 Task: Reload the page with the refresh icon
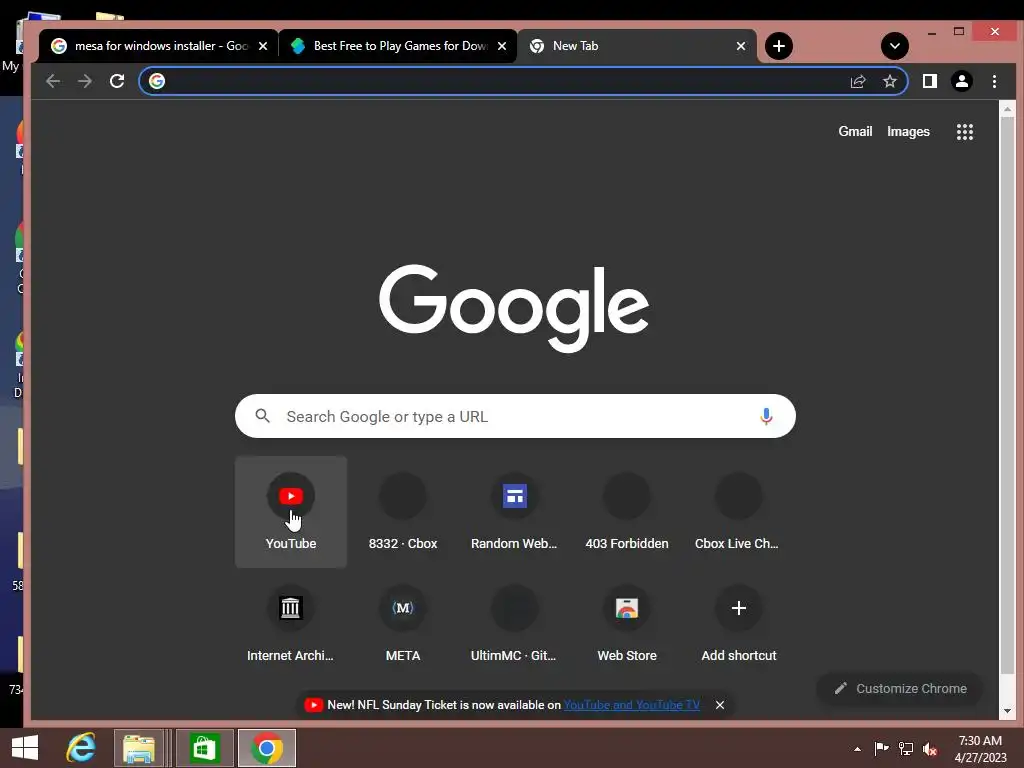pos(117,81)
